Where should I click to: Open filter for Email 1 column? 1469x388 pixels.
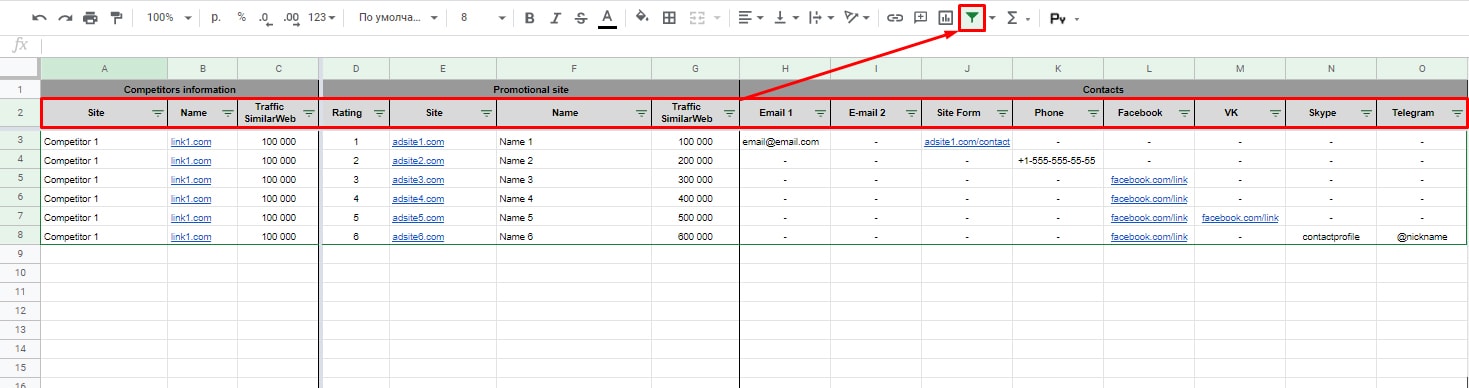coord(820,113)
